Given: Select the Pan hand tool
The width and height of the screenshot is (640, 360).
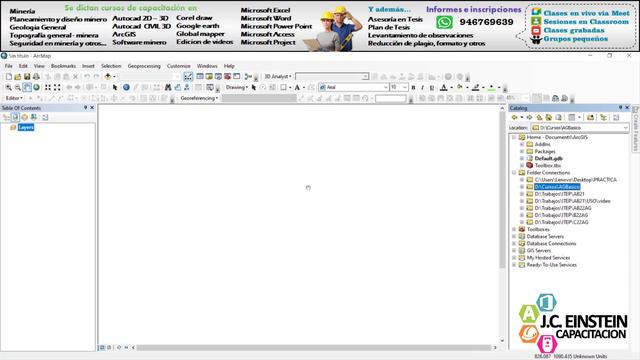Looking at the screenshot, I should (27, 87).
